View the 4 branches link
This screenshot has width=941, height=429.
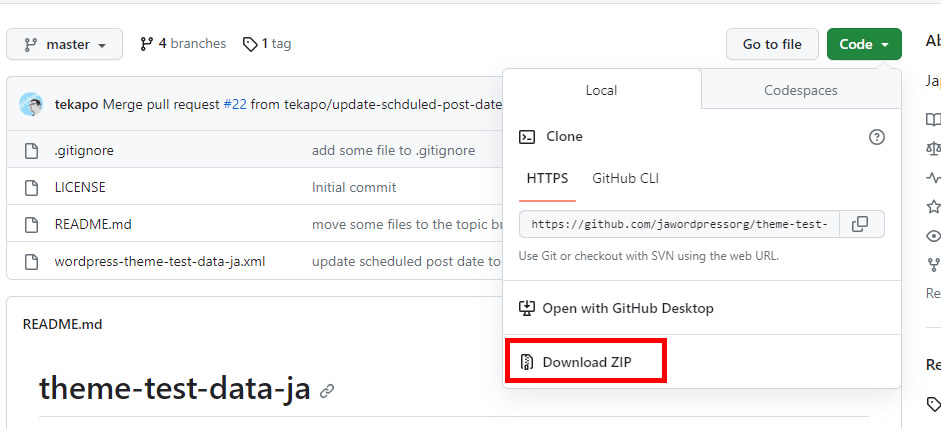183,44
